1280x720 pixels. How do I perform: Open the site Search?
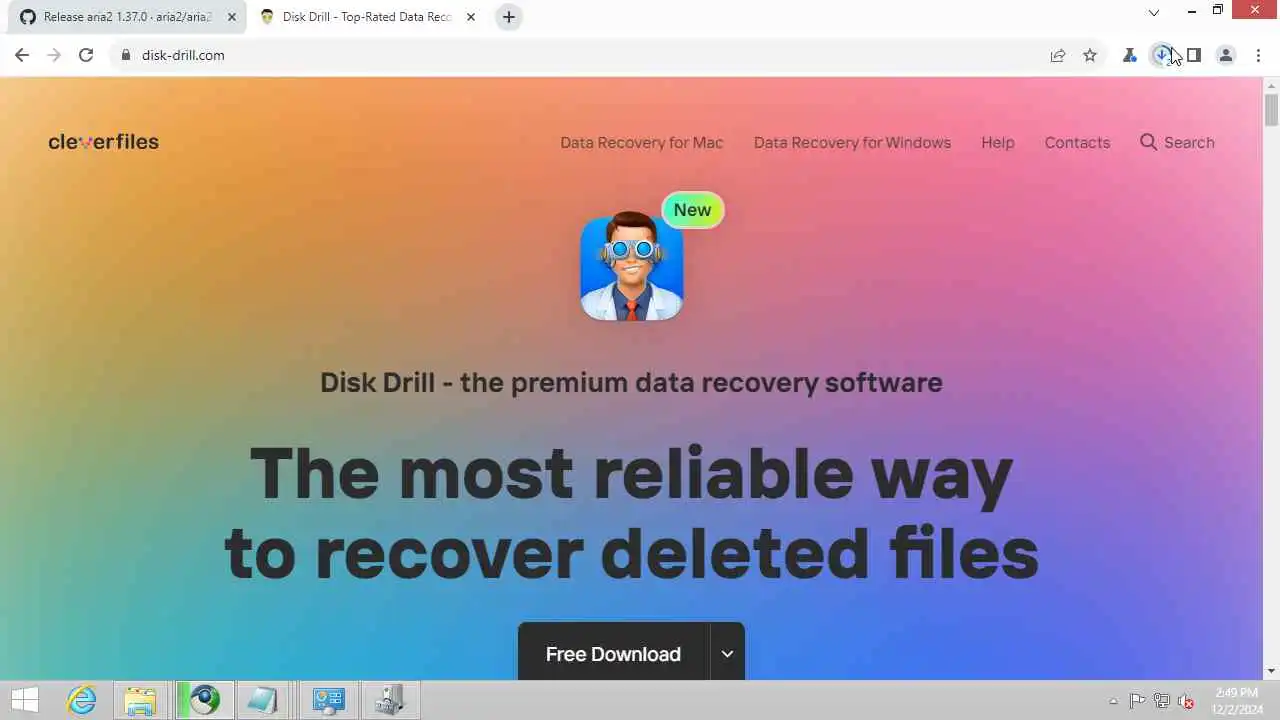1177,142
